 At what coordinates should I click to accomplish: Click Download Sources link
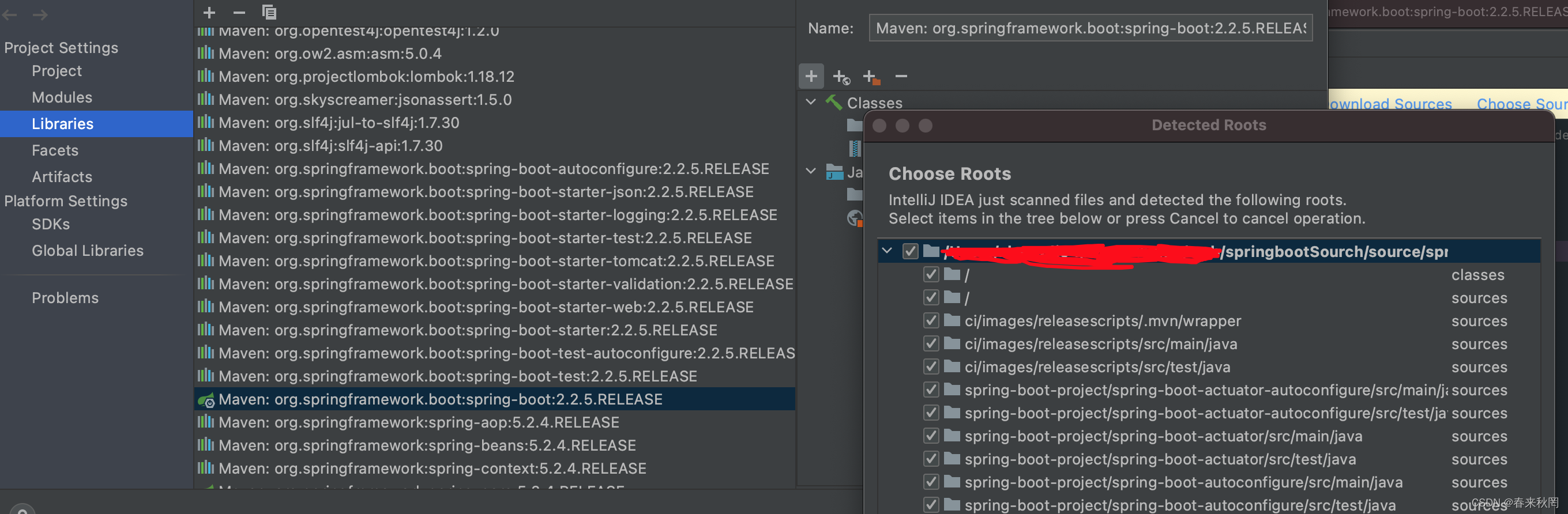point(1391,104)
